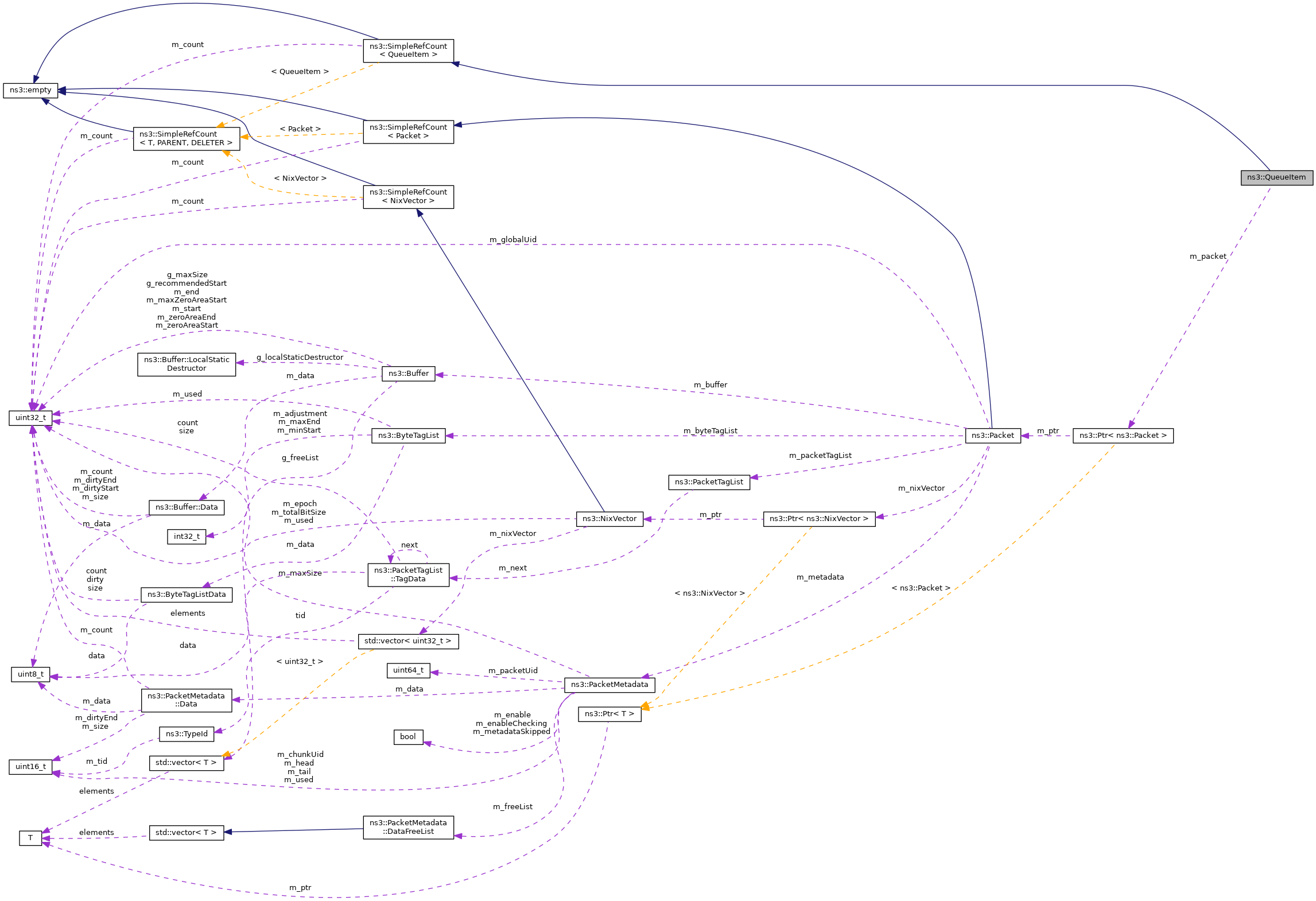Click the m_freeList edge label
1316x901 pixels.
click(x=513, y=807)
